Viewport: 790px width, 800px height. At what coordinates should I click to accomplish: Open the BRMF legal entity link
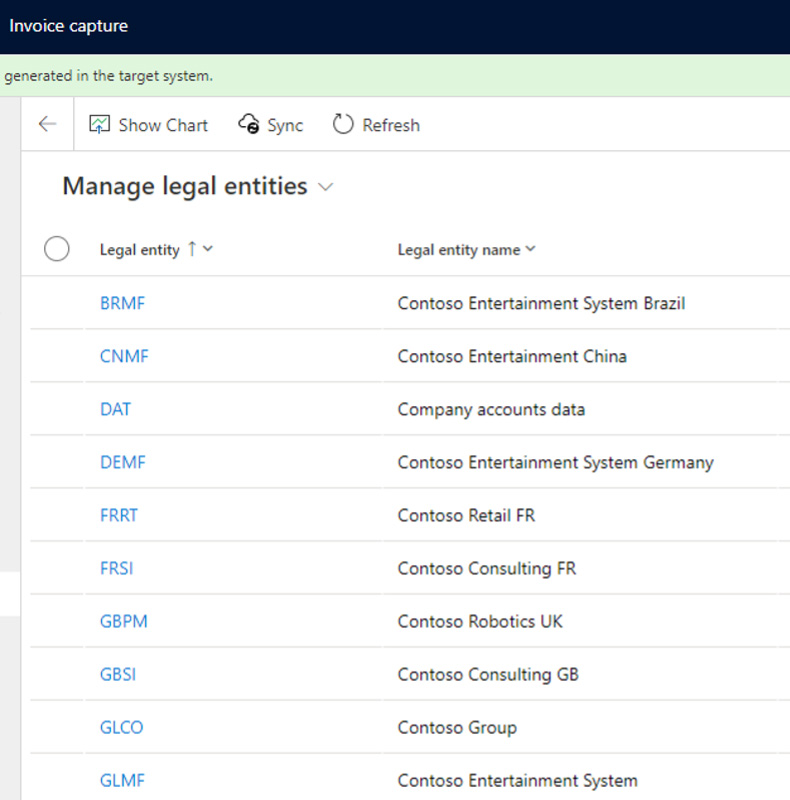122,303
